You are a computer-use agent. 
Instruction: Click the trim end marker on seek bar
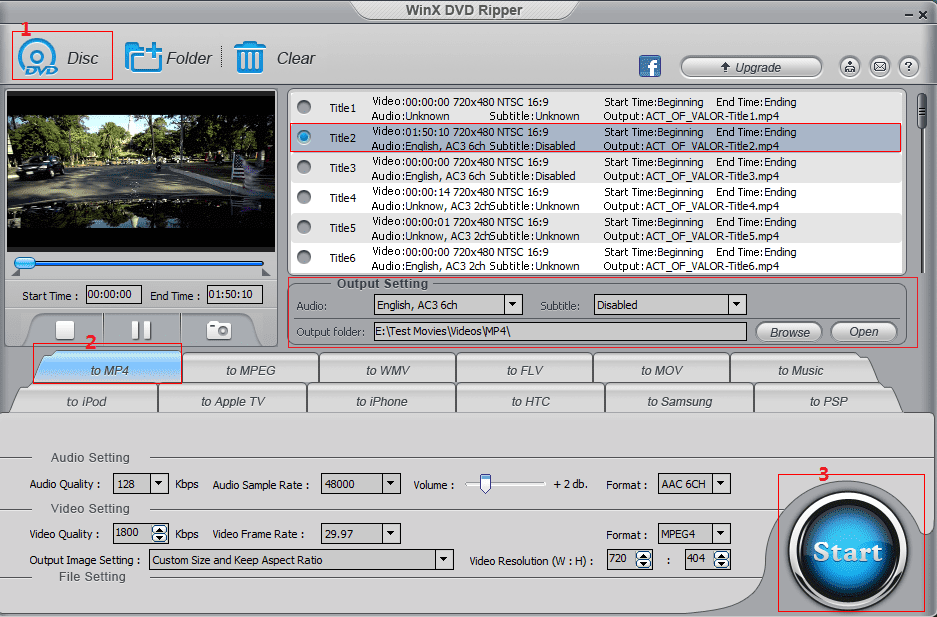(266, 272)
